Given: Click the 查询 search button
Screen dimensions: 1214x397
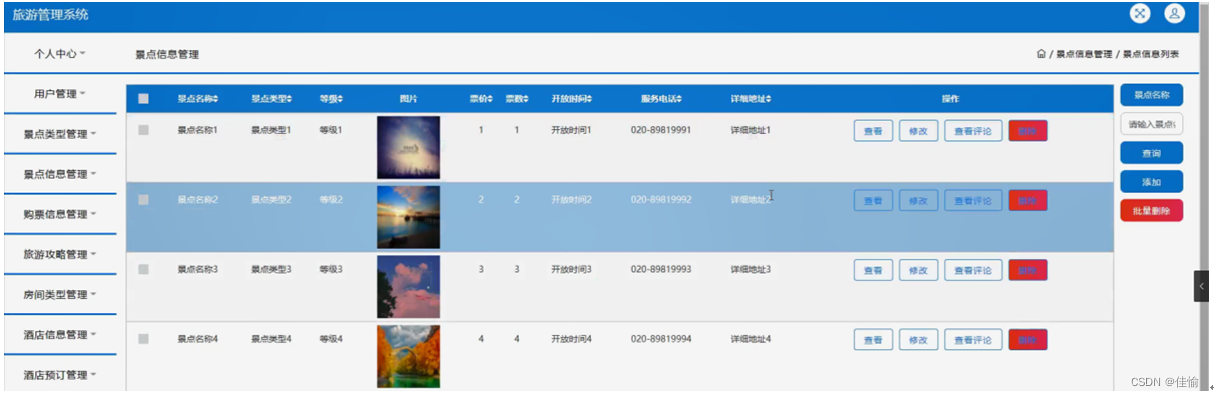Looking at the screenshot, I should [1152, 153].
